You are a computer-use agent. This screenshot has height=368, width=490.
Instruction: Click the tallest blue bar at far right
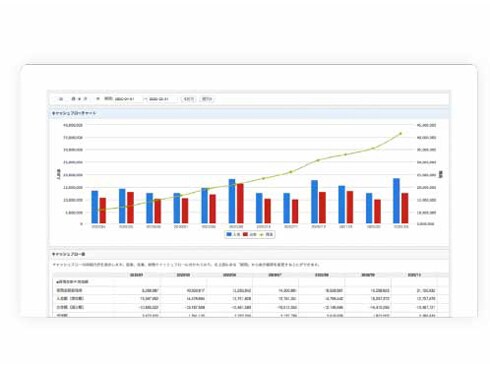[x=396, y=201]
